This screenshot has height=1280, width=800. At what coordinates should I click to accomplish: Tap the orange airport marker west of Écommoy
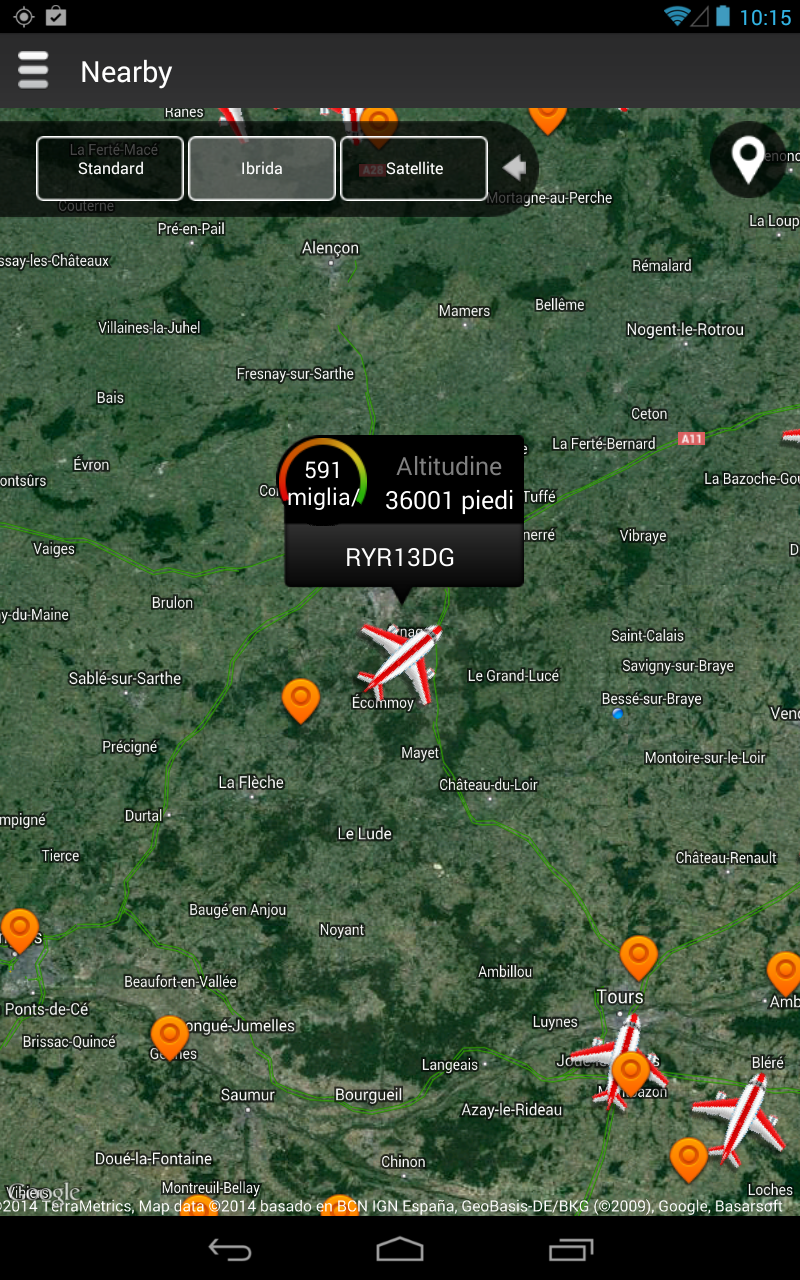coord(300,700)
